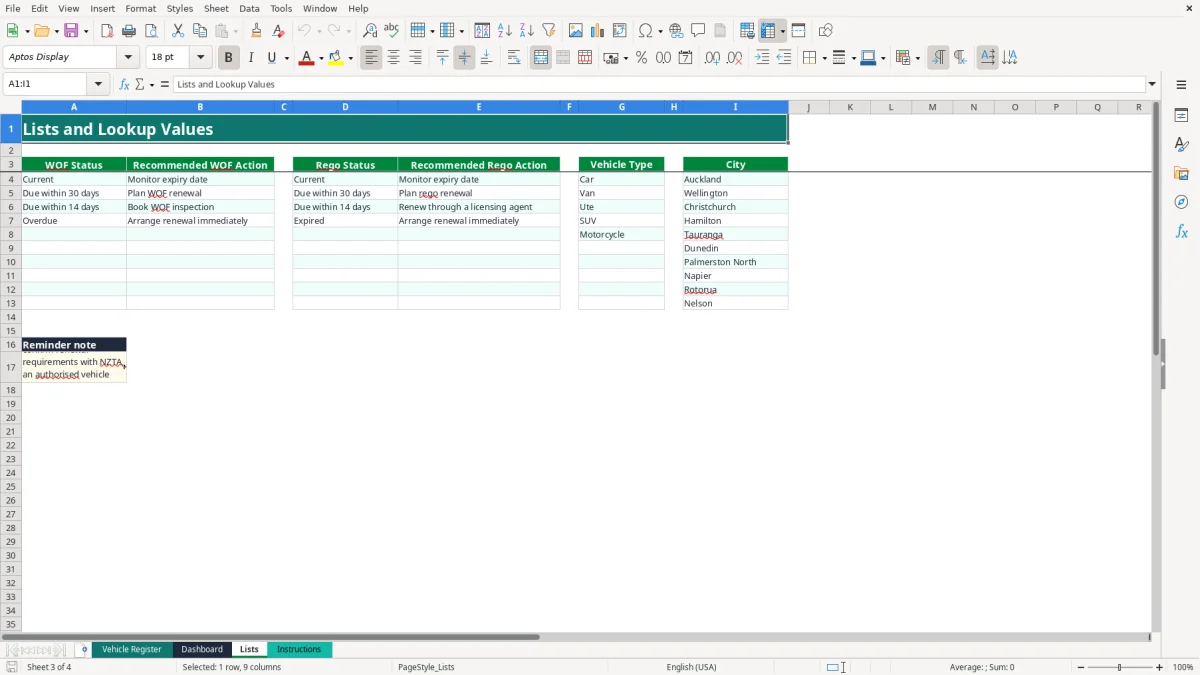Toggle Merge and Center Cells

[540, 58]
